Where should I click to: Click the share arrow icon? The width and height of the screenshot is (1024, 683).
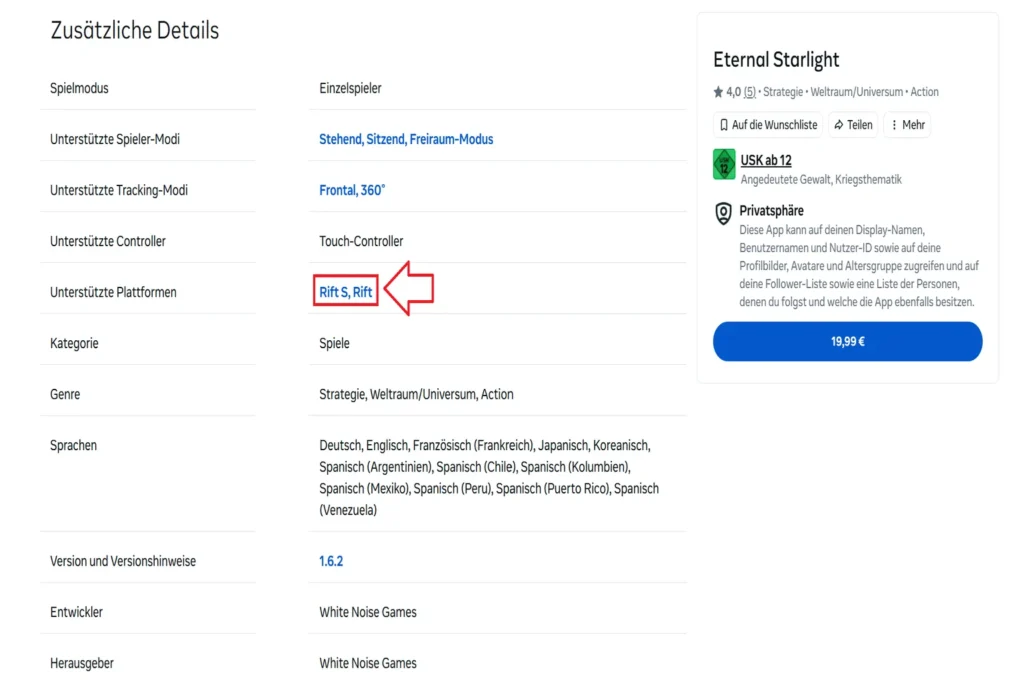(839, 125)
